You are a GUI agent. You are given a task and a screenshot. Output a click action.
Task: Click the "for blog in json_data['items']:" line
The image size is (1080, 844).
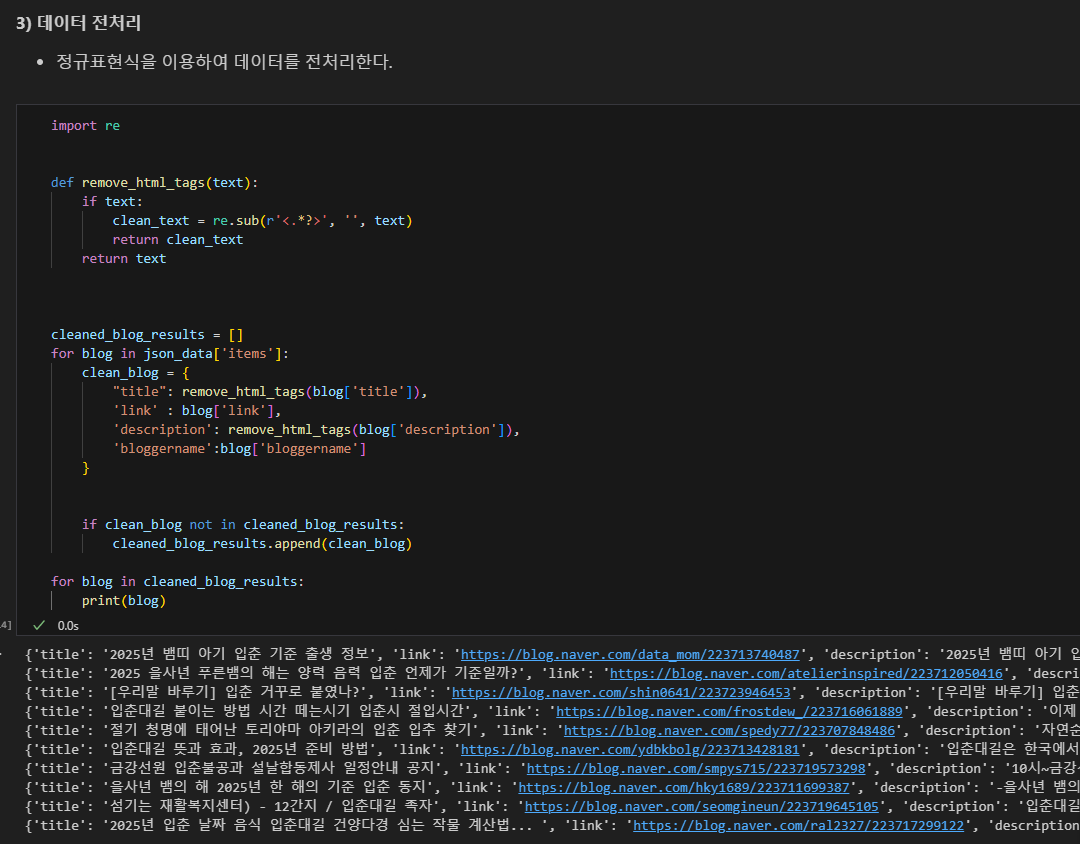pyautogui.click(x=170, y=353)
